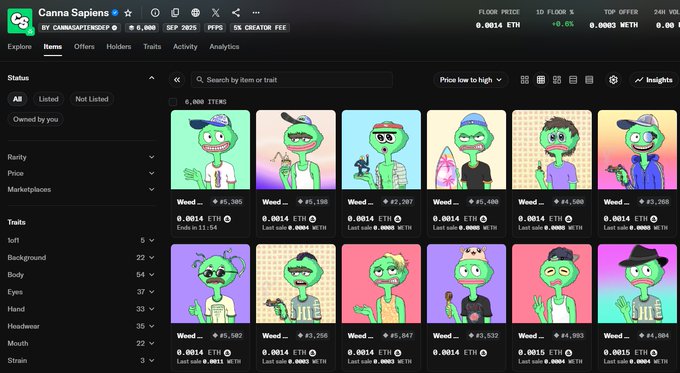Image resolution: width=680 pixels, height=373 pixels.
Task: Open the CANNASAPIENSDEP creator link
Action: tap(79, 28)
